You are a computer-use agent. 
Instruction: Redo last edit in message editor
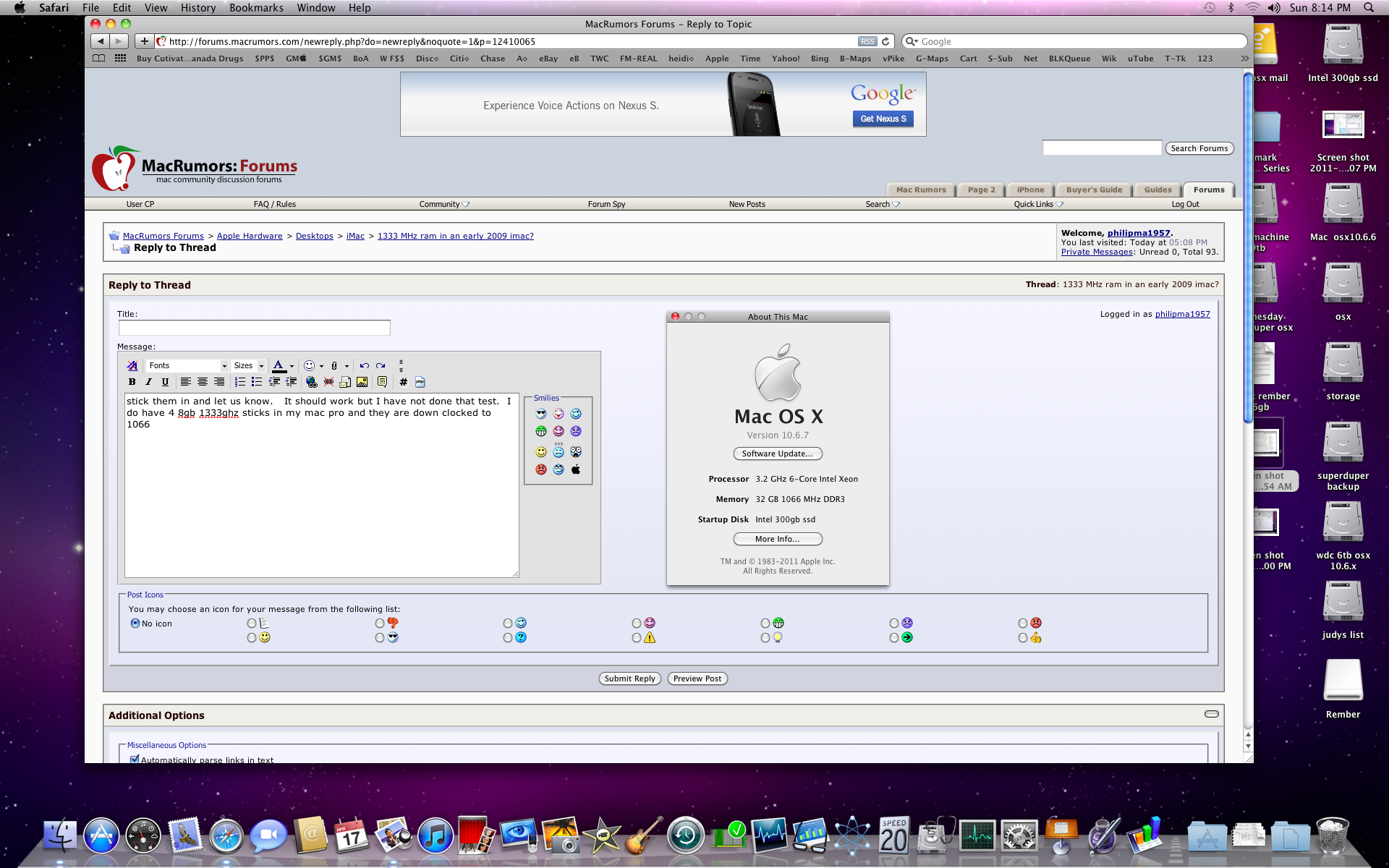point(381,366)
